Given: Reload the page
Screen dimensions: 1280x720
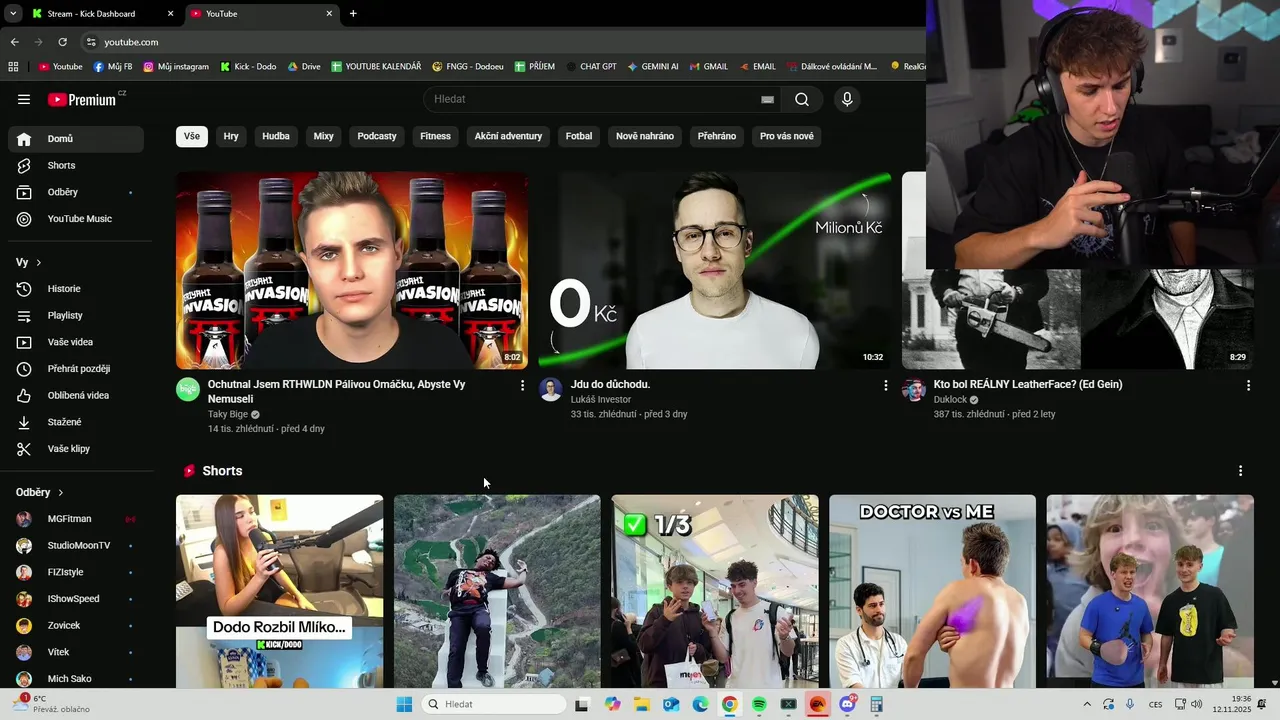Looking at the screenshot, I should coord(62,42).
